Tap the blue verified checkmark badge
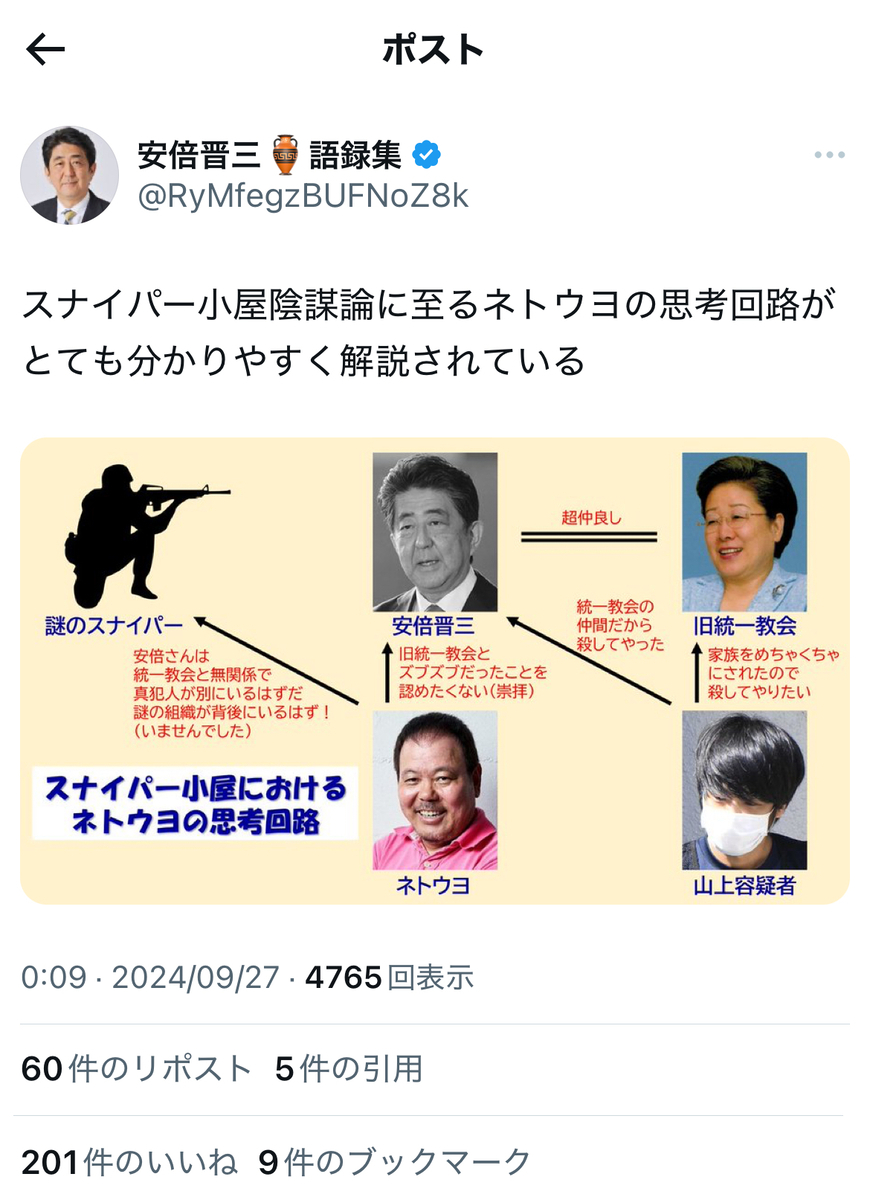Image resolution: width=870 pixels, height=1200 pixels. (x=427, y=155)
